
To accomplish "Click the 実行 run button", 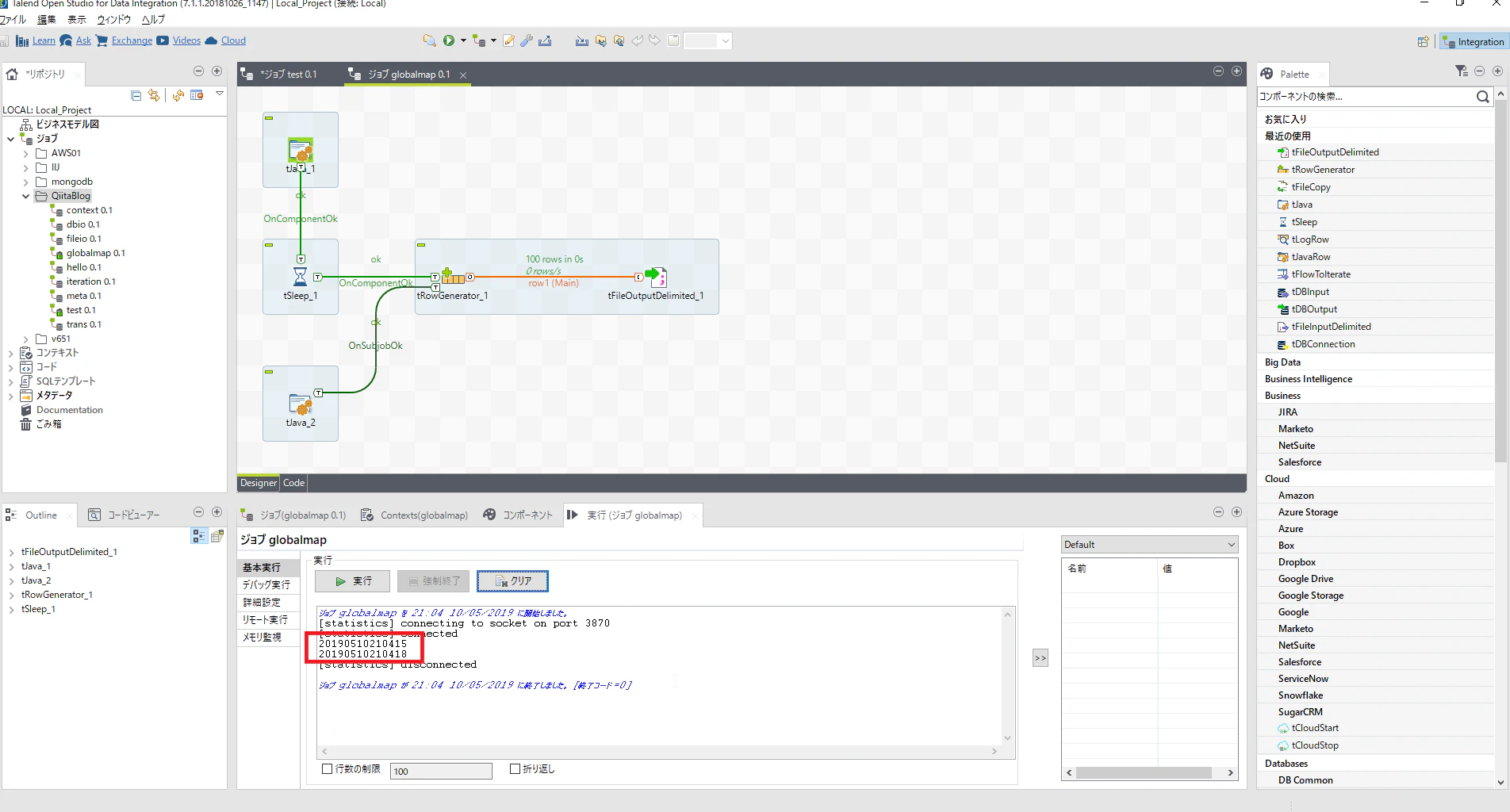I will 352,581.
